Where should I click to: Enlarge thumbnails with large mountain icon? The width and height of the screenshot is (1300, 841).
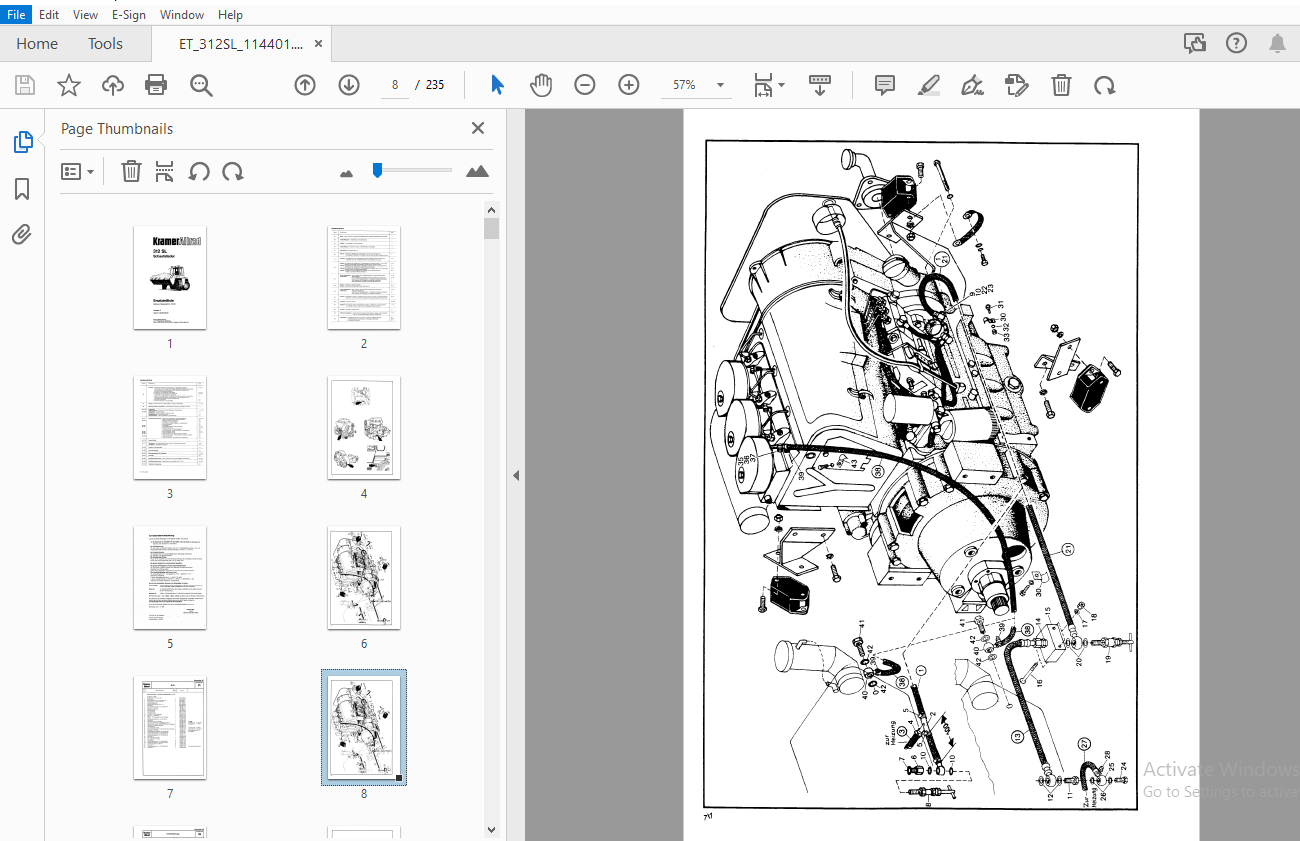pyautogui.click(x=477, y=171)
